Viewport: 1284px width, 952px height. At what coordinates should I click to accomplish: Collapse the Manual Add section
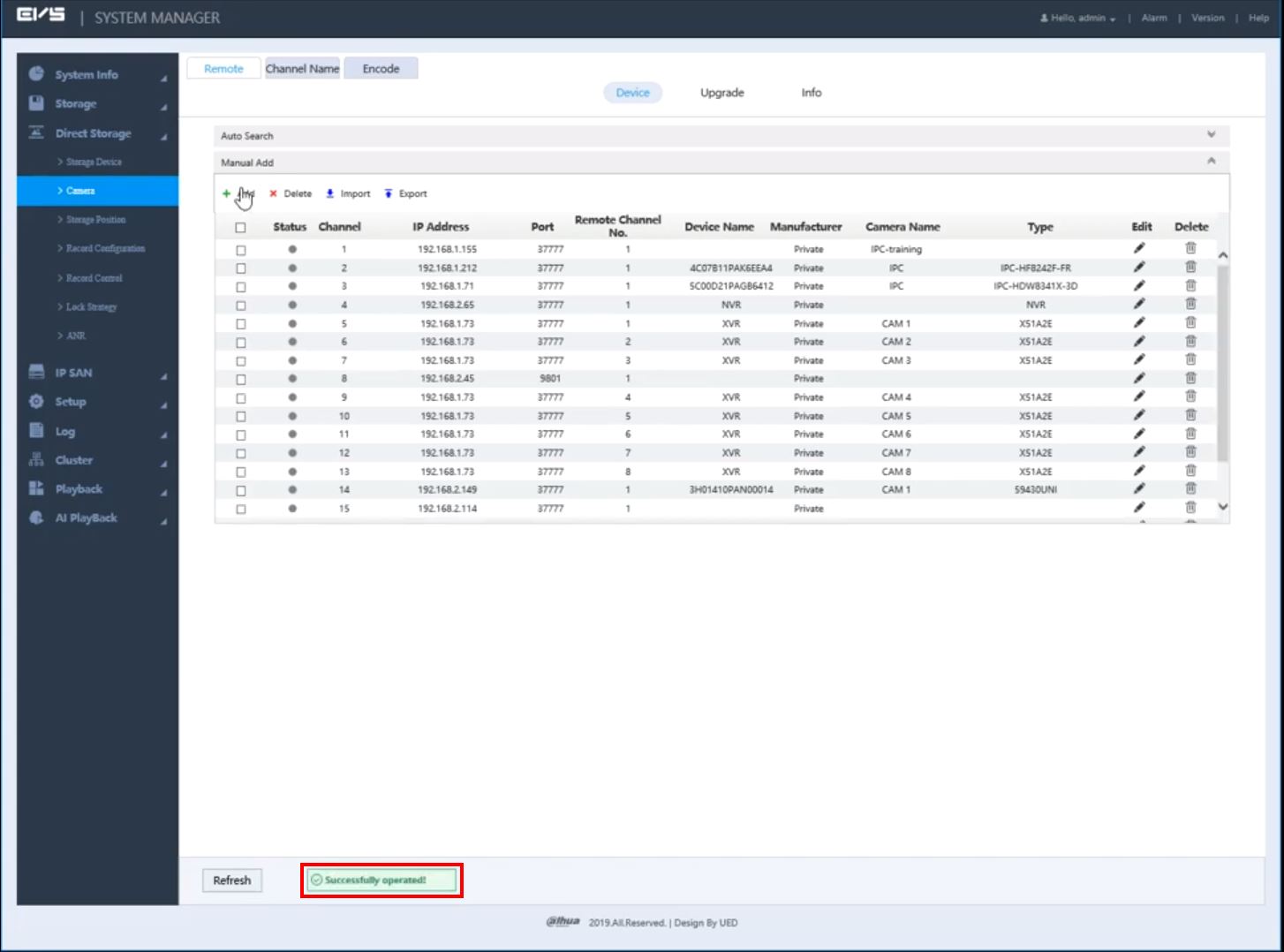pyautogui.click(x=1211, y=162)
